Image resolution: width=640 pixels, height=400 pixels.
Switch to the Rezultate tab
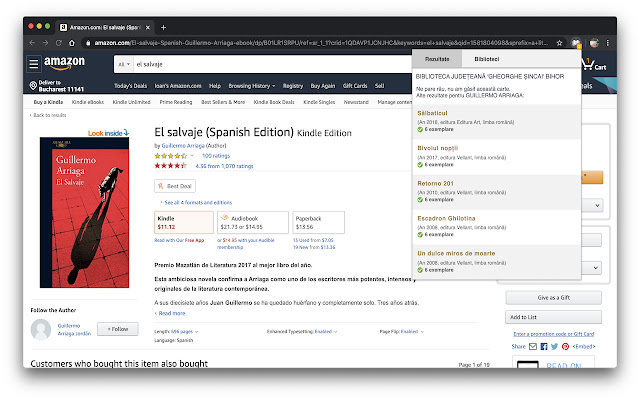437,59
